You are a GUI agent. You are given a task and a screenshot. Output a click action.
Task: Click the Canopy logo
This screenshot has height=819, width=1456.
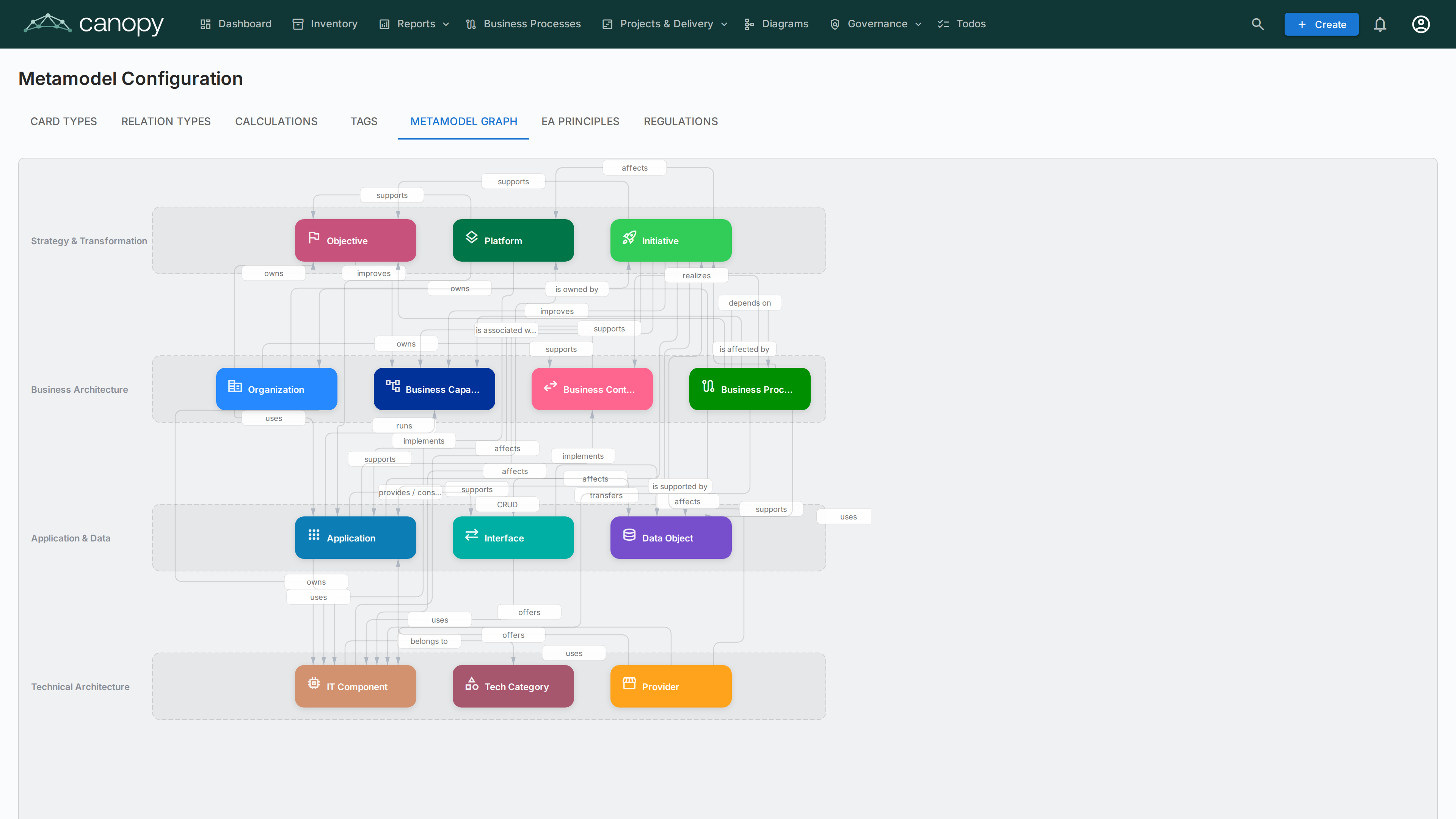coord(93,24)
